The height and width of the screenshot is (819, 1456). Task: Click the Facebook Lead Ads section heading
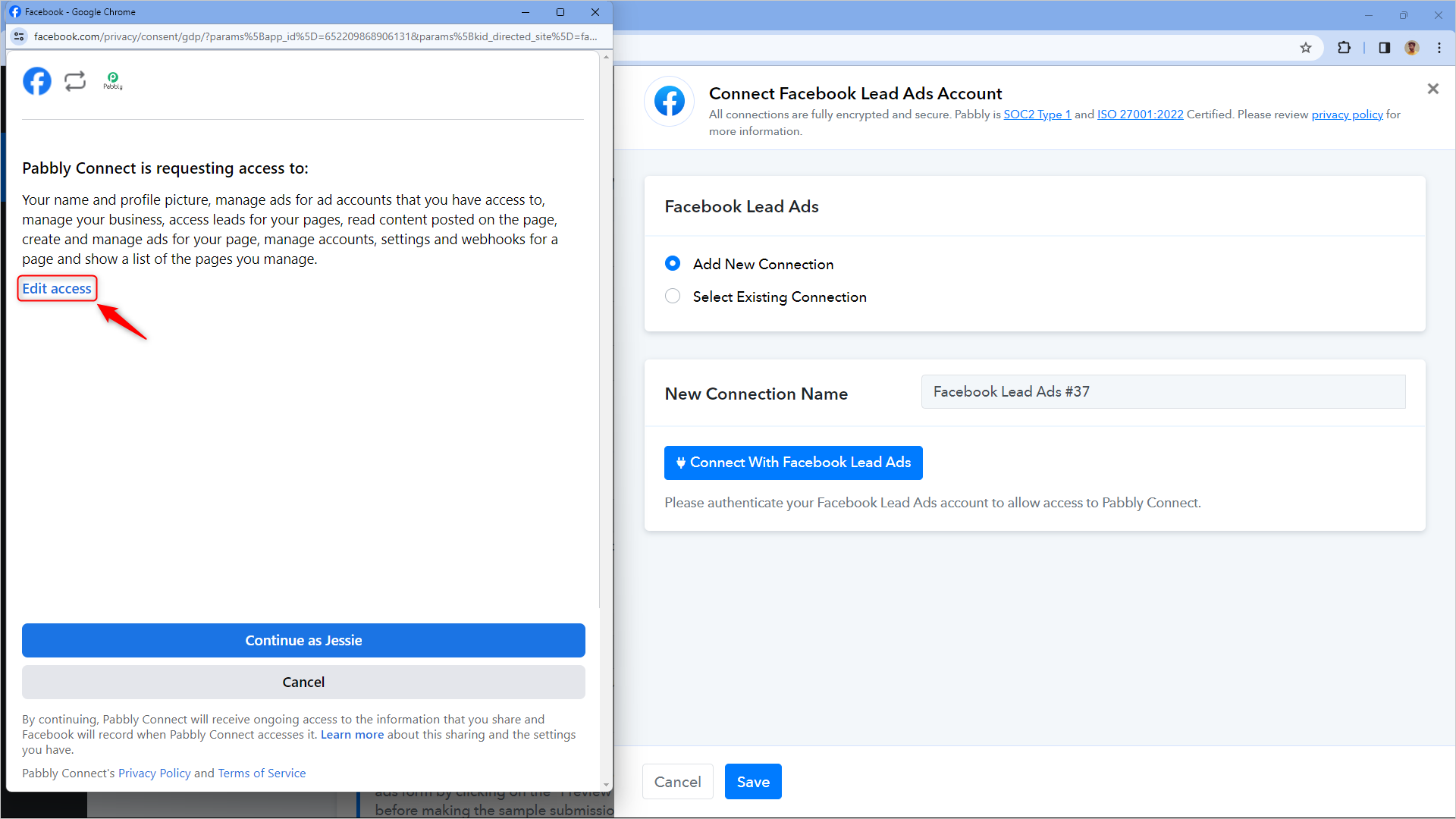click(742, 206)
